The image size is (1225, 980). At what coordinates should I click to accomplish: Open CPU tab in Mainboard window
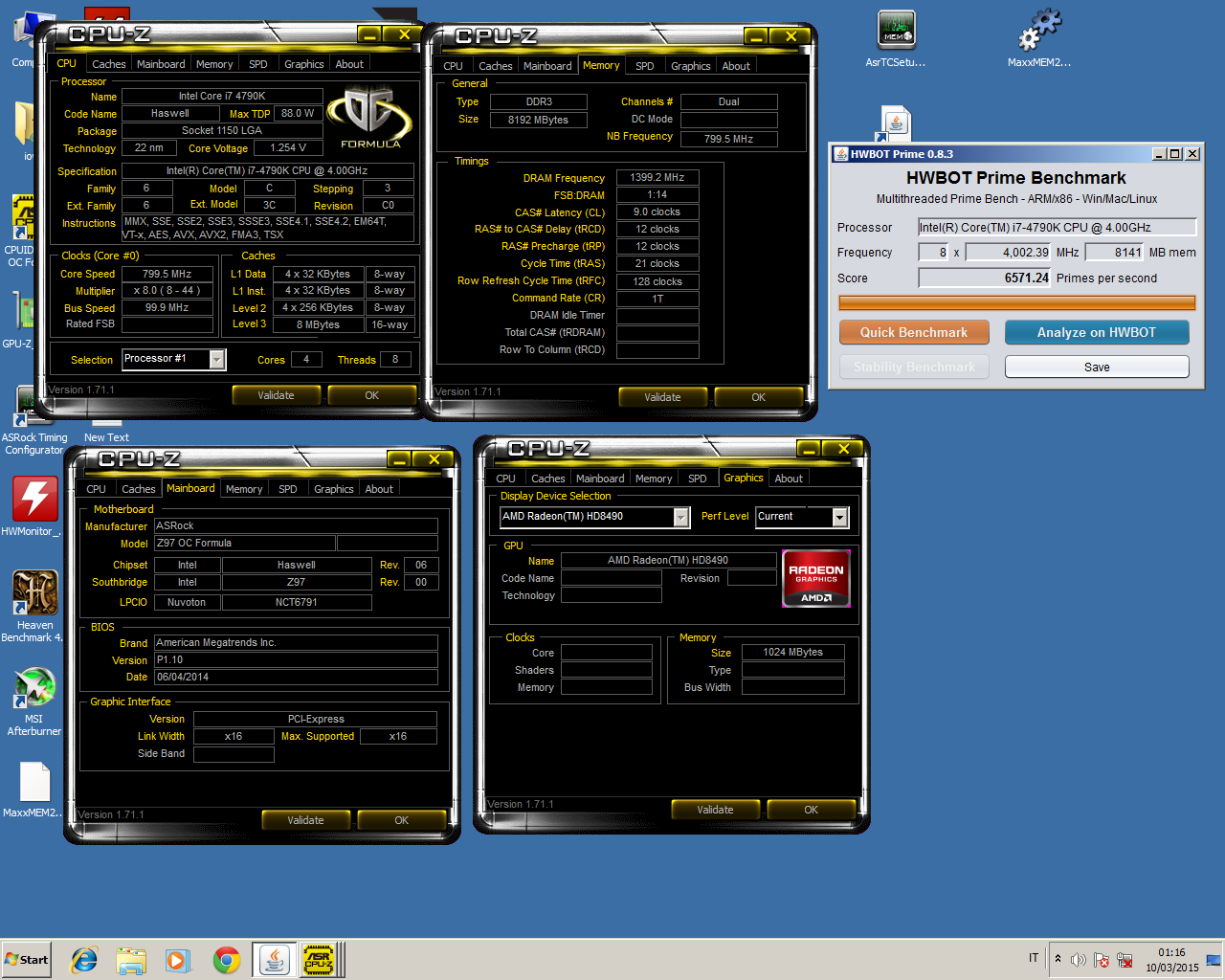(x=97, y=489)
